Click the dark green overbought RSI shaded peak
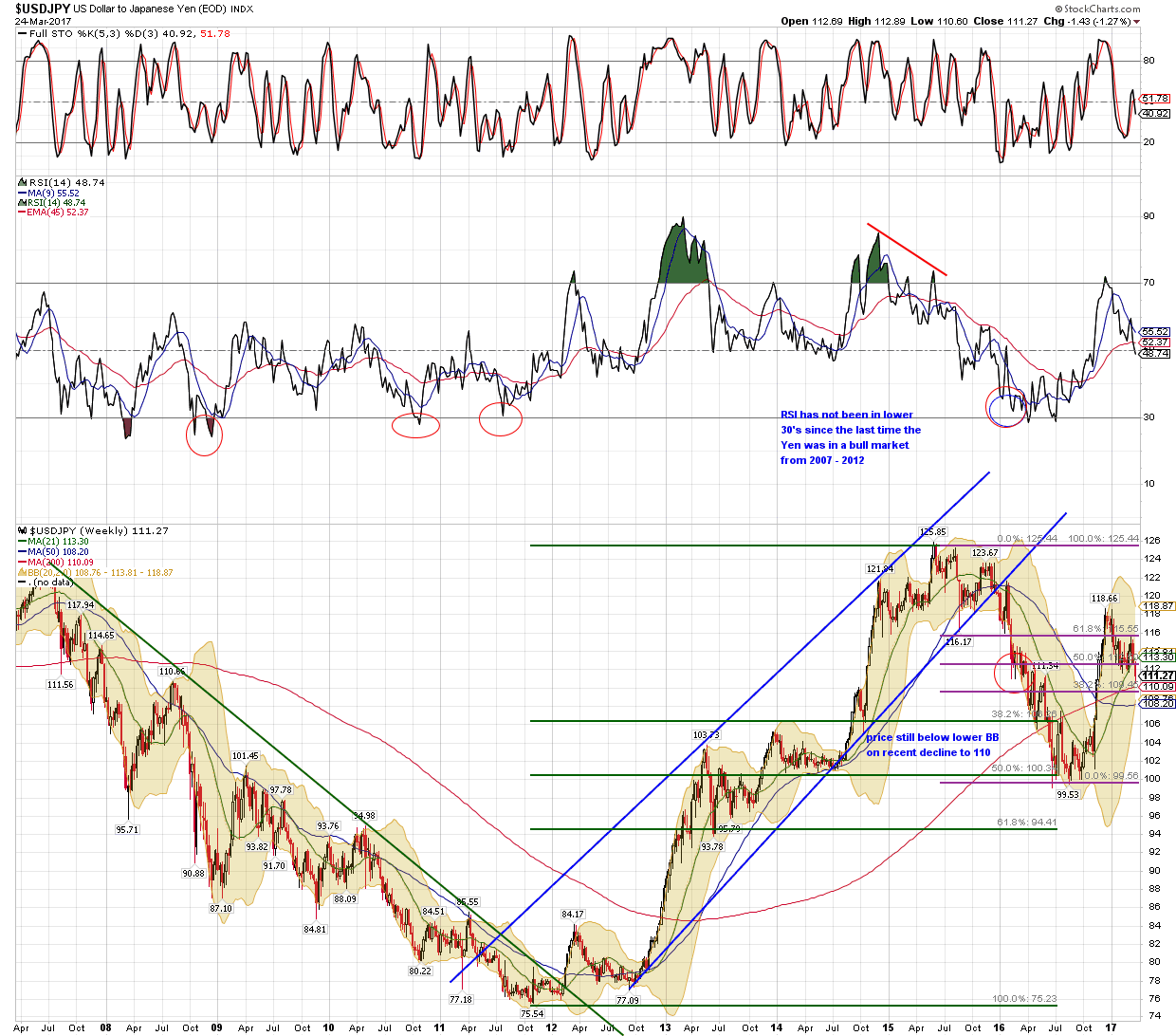The image size is (1176, 1036). 683,259
